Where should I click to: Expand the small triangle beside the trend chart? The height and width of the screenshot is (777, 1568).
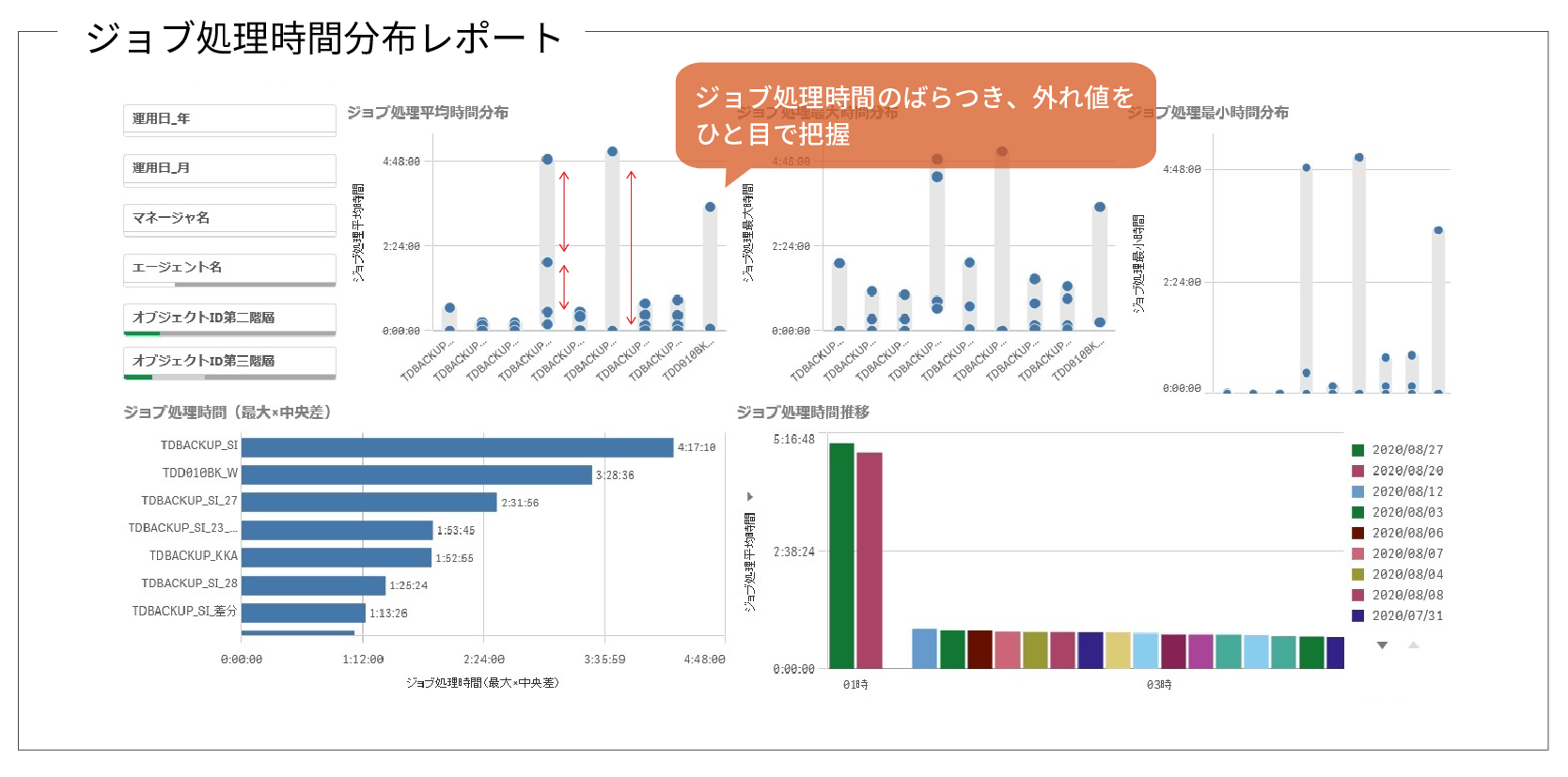tap(749, 496)
